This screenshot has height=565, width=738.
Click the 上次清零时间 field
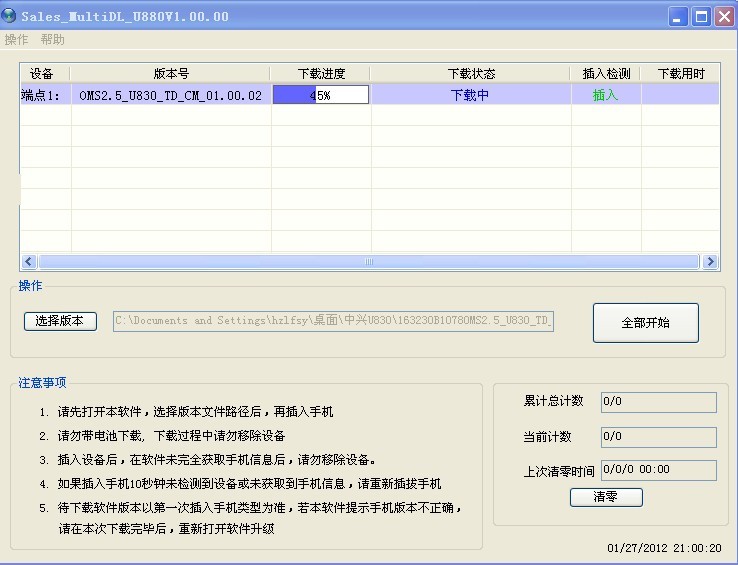(658, 470)
